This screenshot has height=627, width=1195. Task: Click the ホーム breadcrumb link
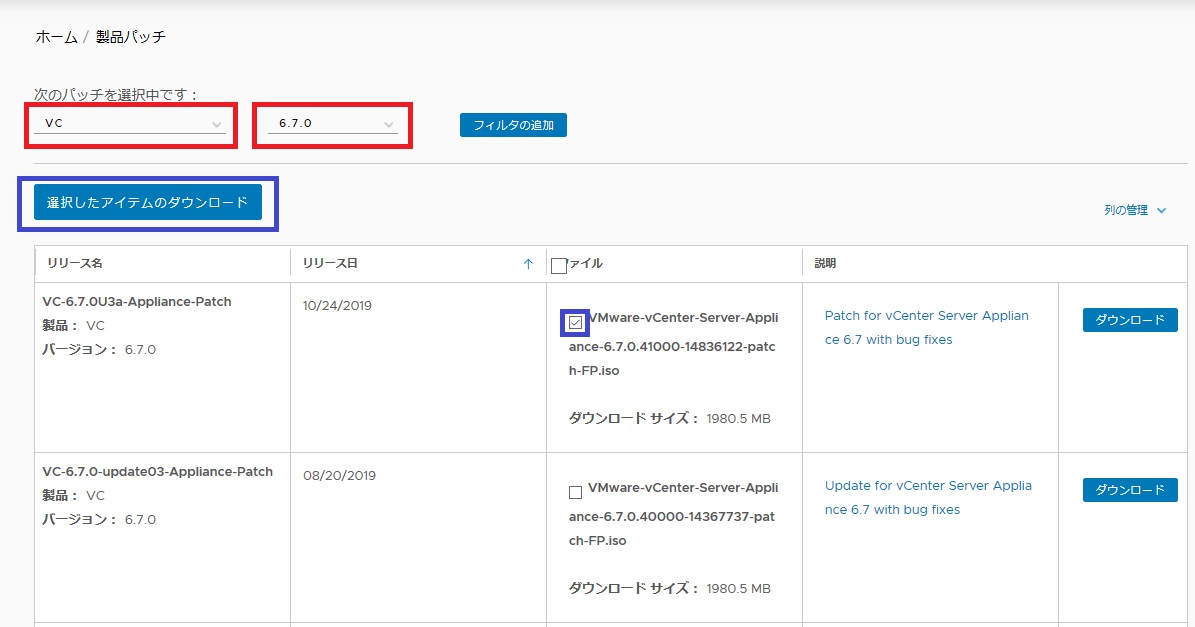coord(56,37)
